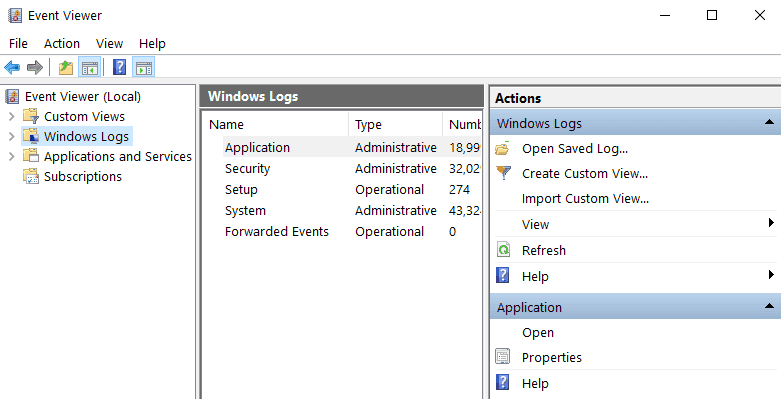This screenshot has width=781, height=399.
Task: Collapse the Windows Logs actions section
Action: (x=769, y=122)
